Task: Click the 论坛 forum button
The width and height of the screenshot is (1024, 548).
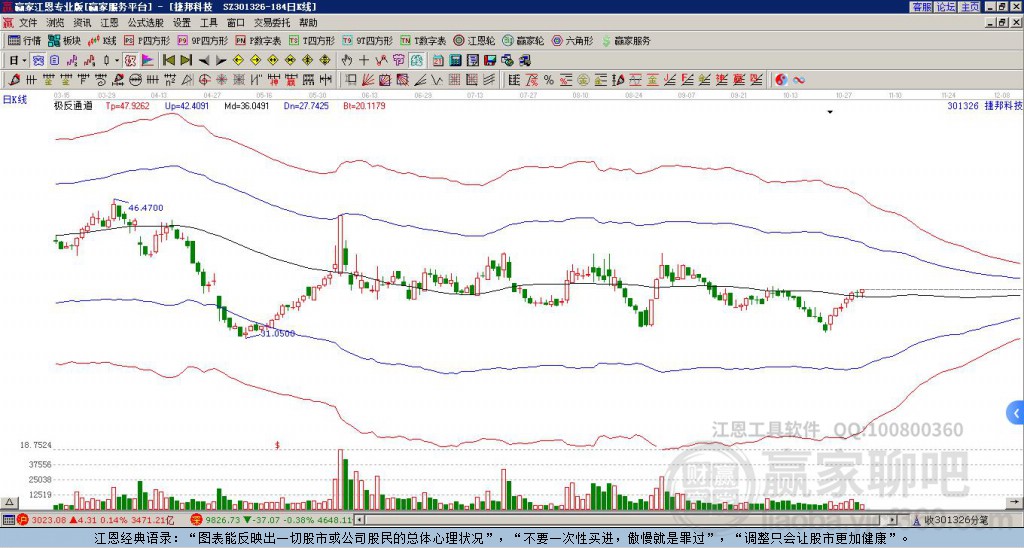Action: (946, 7)
